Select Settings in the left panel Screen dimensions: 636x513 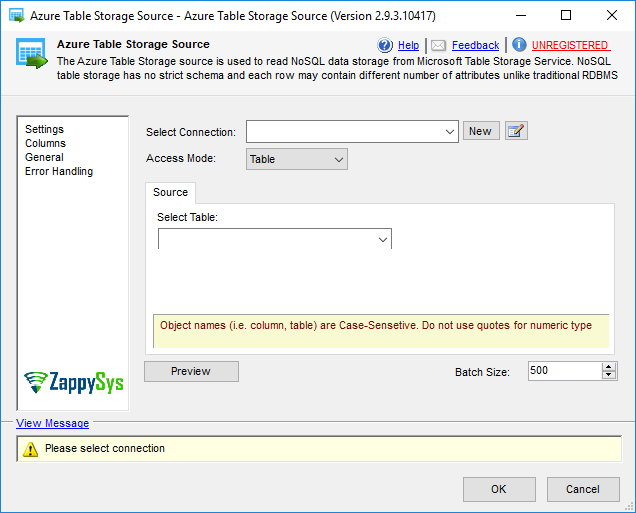(x=45, y=129)
